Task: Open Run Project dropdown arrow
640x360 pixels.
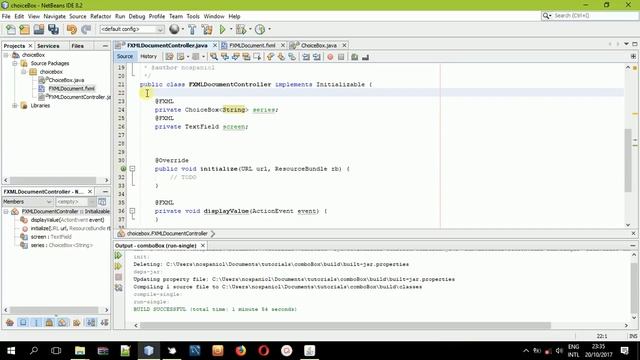Action: pos(231,29)
